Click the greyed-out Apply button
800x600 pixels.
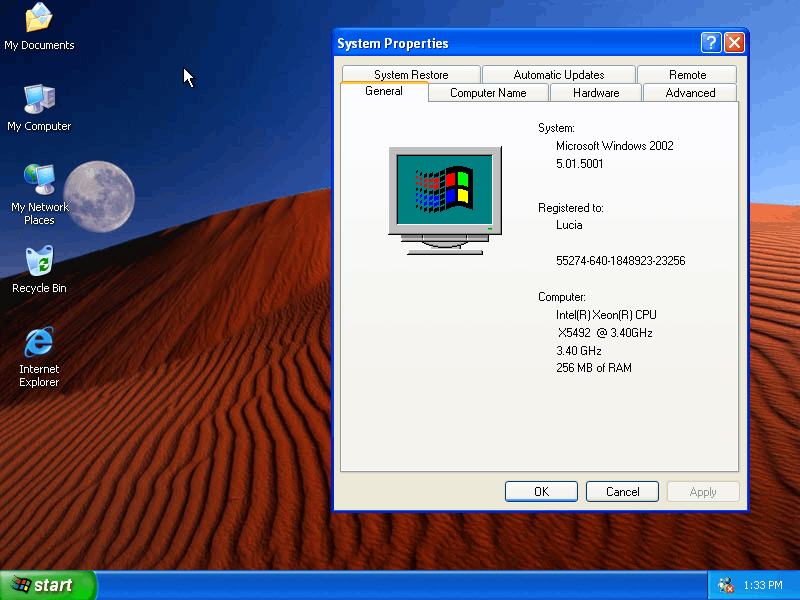click(x=703, y=491)
